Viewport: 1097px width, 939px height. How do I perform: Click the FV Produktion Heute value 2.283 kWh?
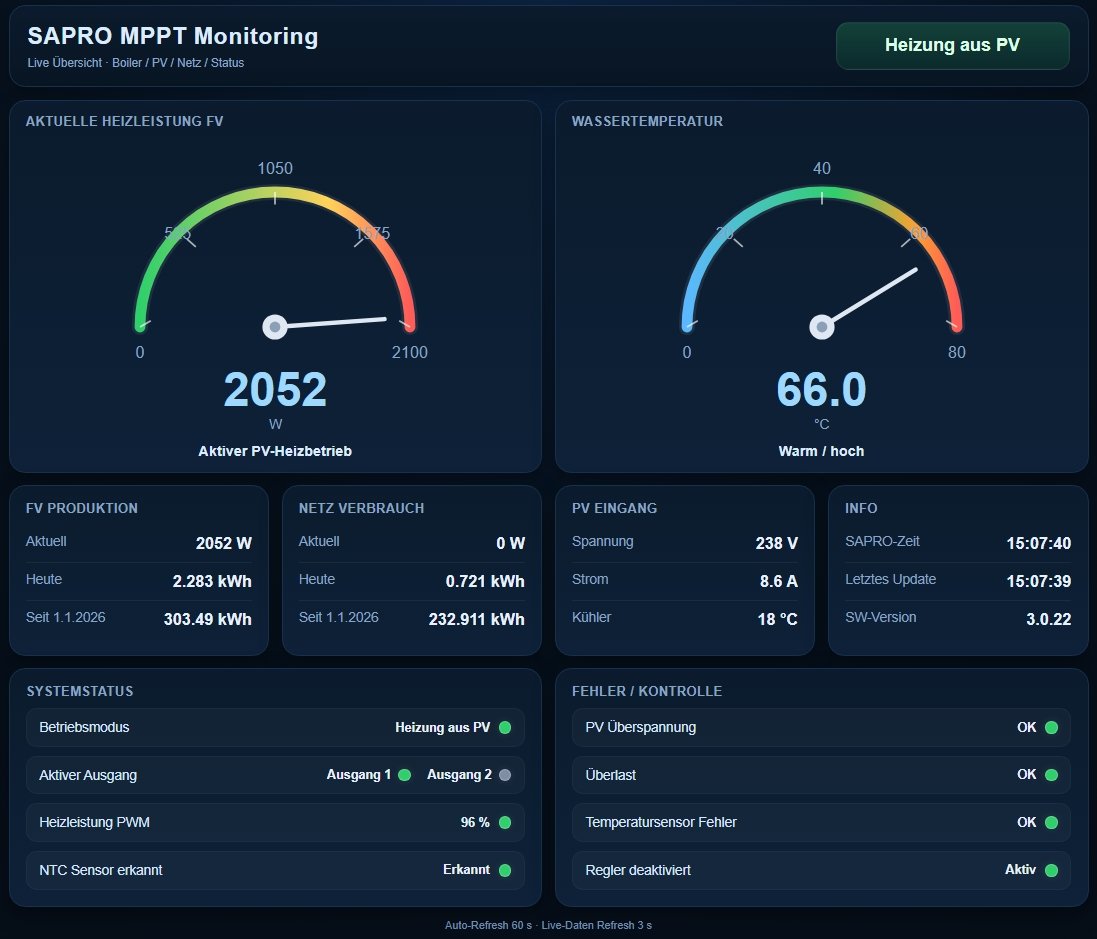tap(212, 581)
